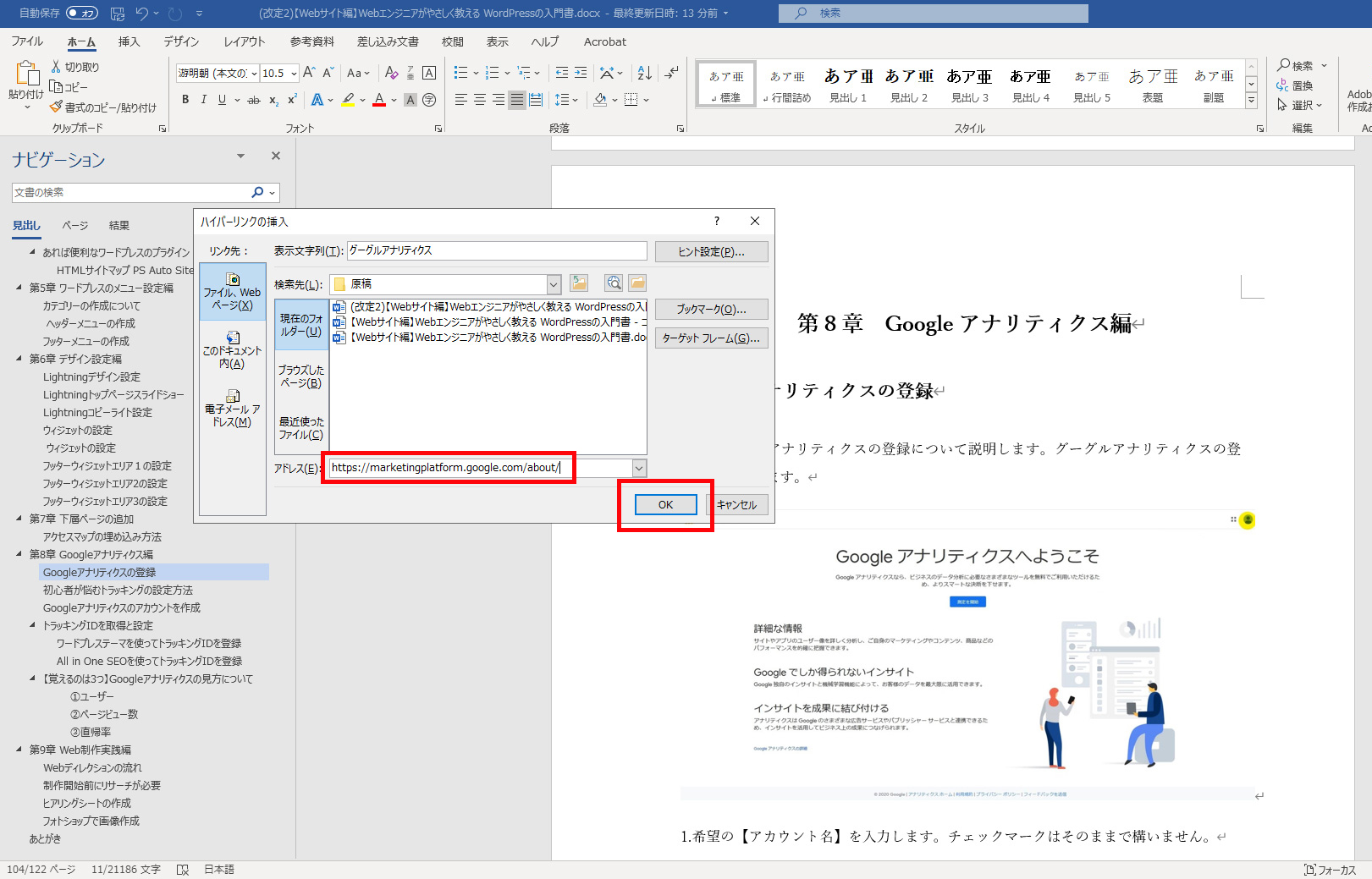Align text left
The height and width of the screenshot is (879, 1372).
click(460, 100)
